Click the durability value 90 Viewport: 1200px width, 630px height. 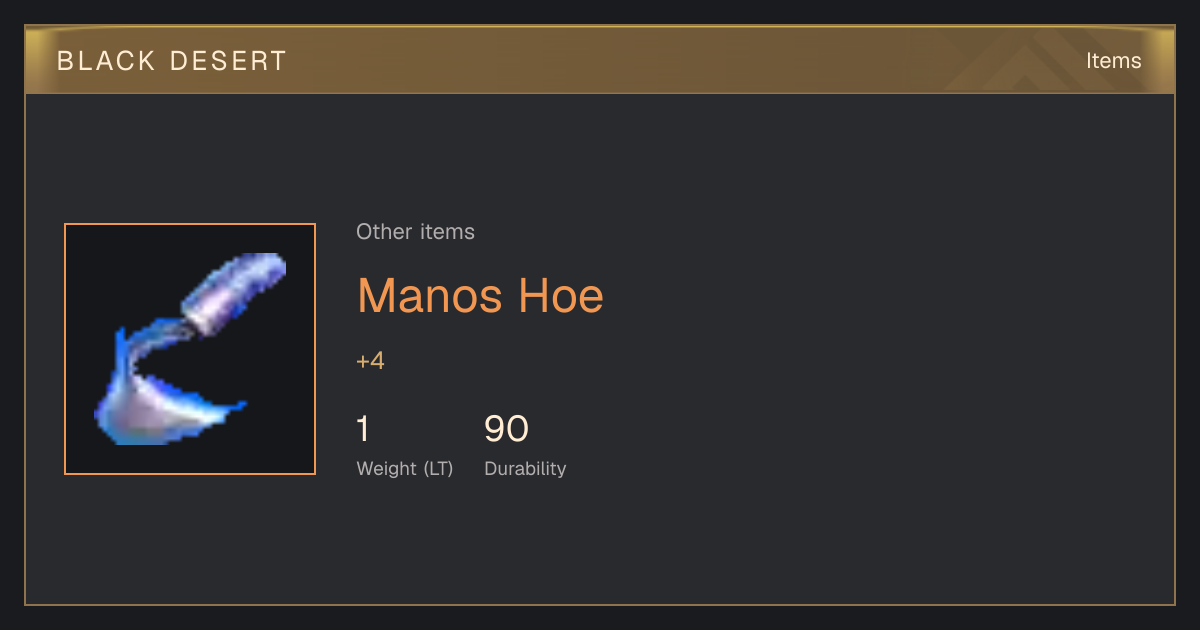tap(506, 429)
